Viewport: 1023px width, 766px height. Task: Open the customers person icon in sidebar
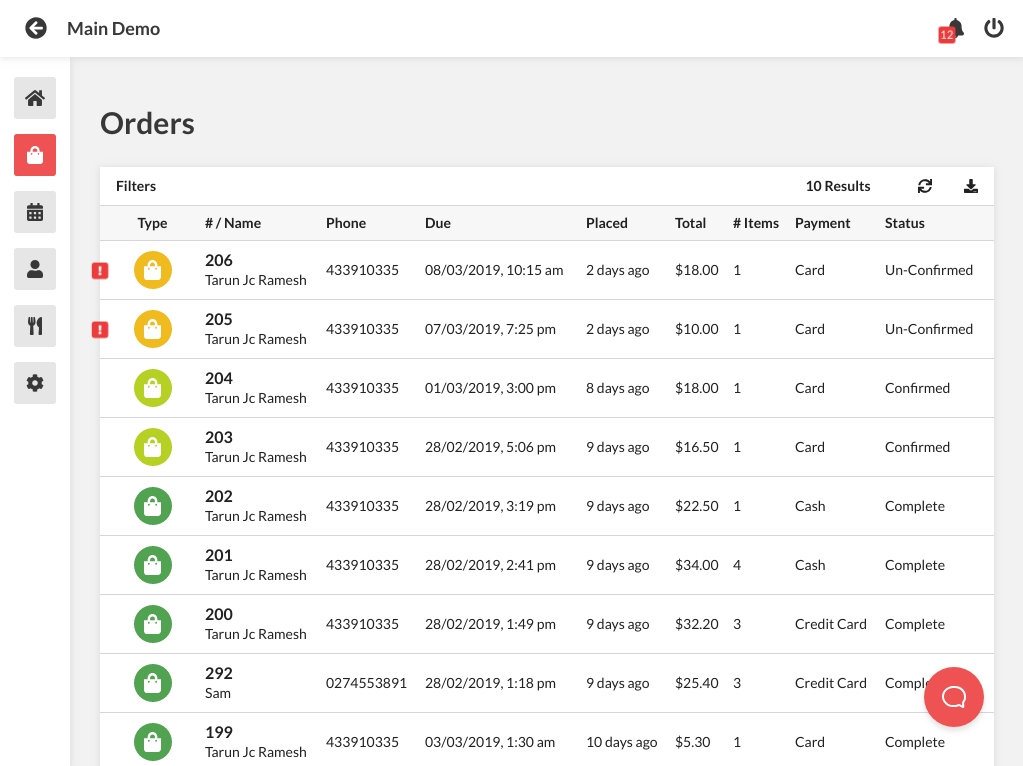tap(35, 269)
